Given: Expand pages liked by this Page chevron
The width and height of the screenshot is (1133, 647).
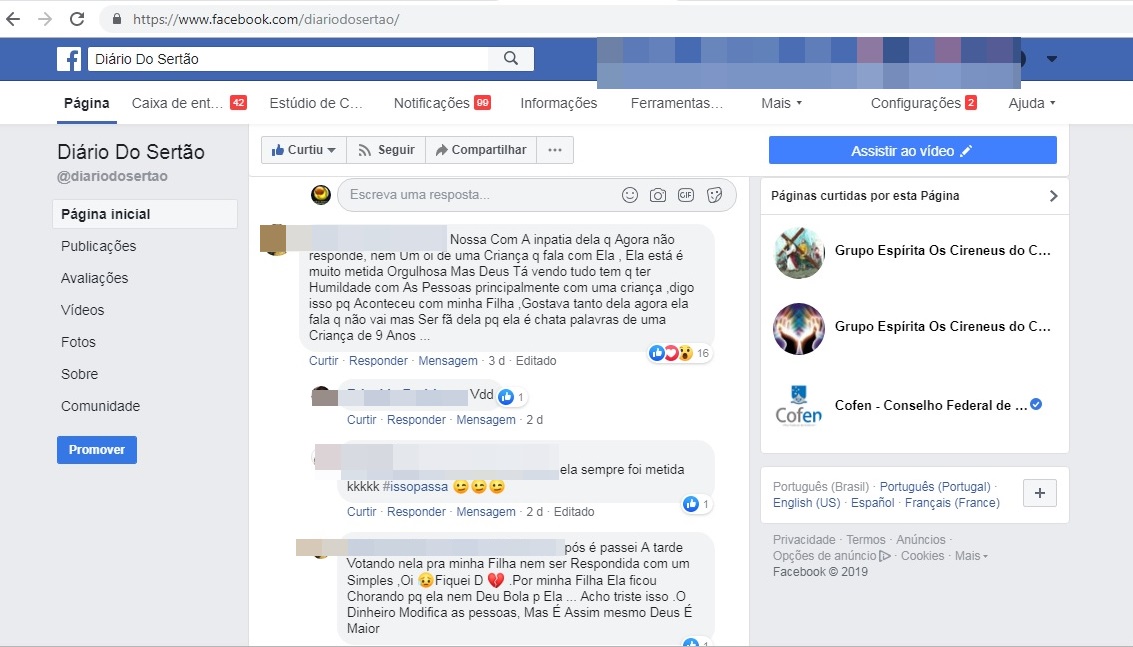Looking at the screenshot, I should [x=1054, y=195].
